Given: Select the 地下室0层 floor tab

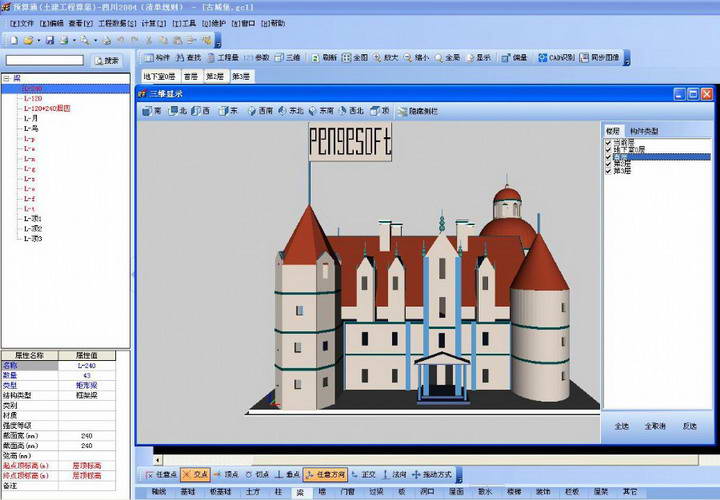Looking at the screenshot, I should [x=159, y=76].
